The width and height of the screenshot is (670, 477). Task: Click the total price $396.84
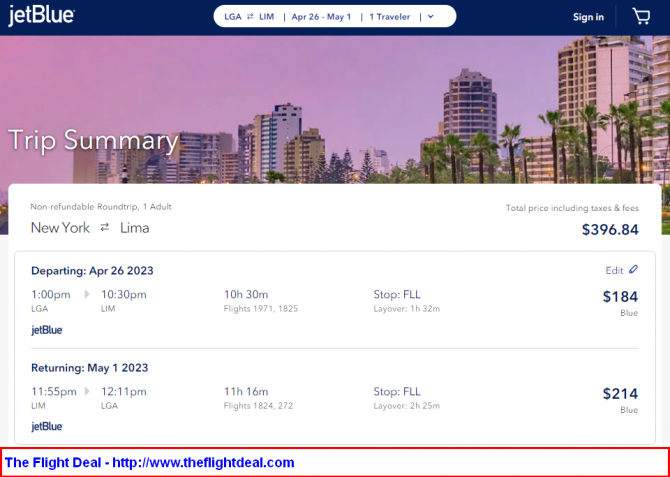tap(610, 230)
